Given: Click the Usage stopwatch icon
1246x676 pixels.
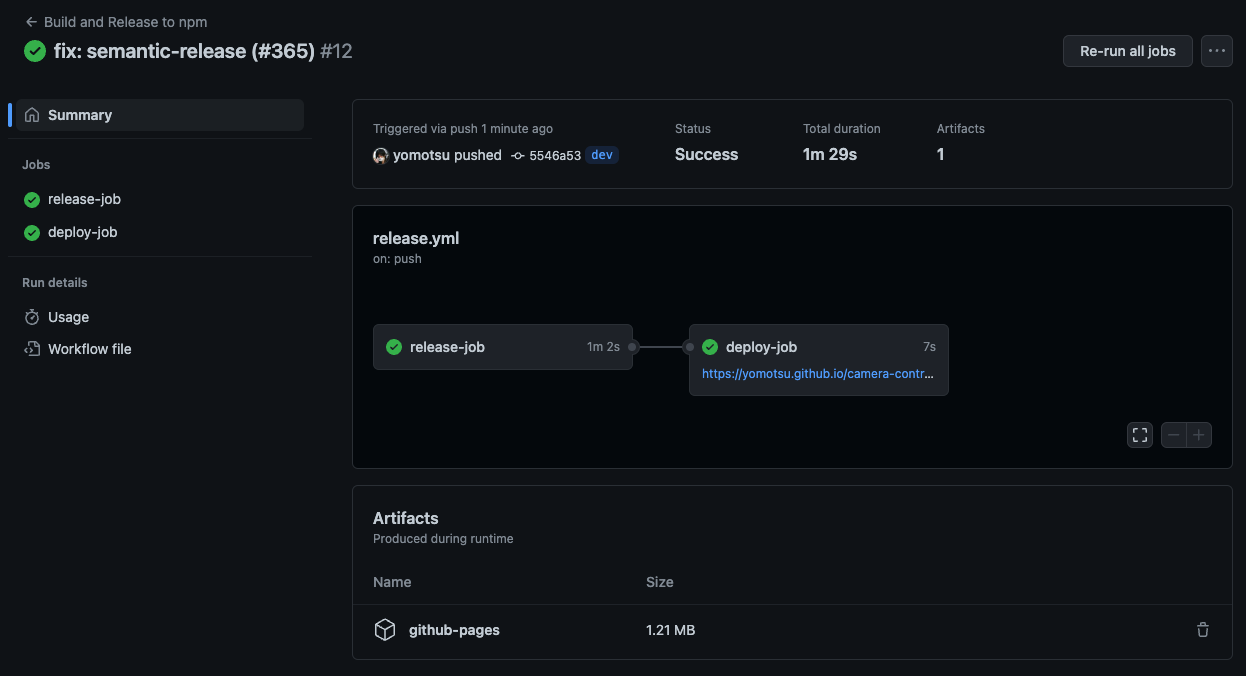Looking at the screenshot, I should pos(32,317).
